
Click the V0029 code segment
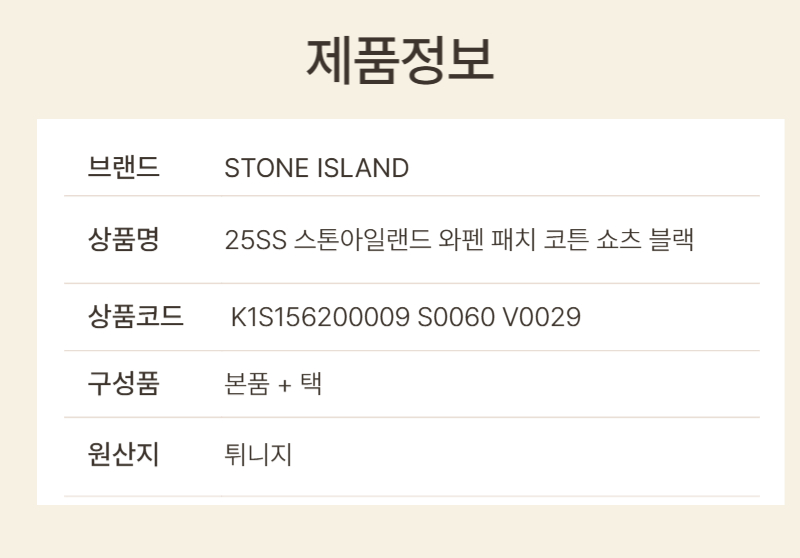click(541, 318)
